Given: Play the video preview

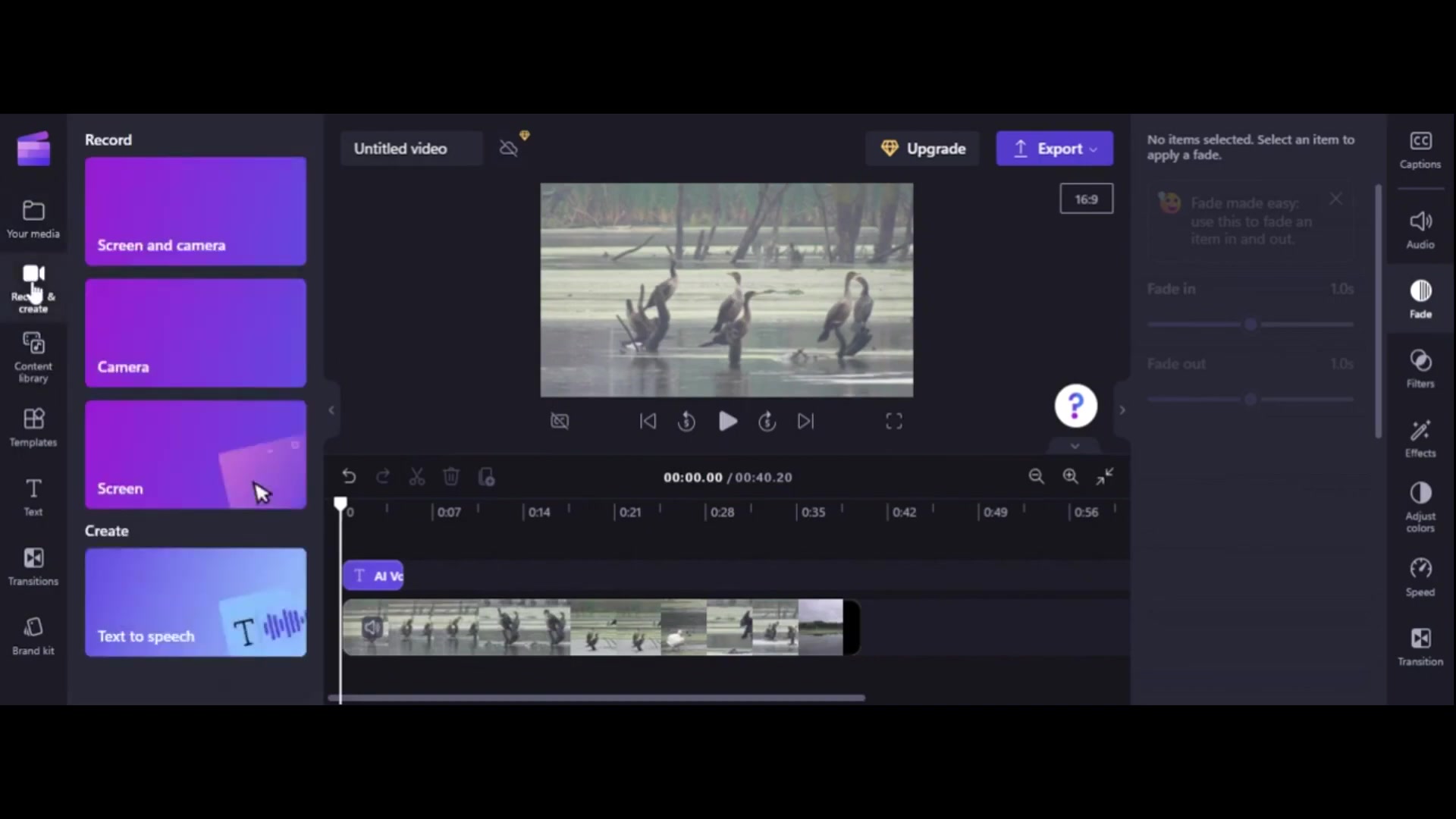Looking at the screenshot, I should pos(727,422).
